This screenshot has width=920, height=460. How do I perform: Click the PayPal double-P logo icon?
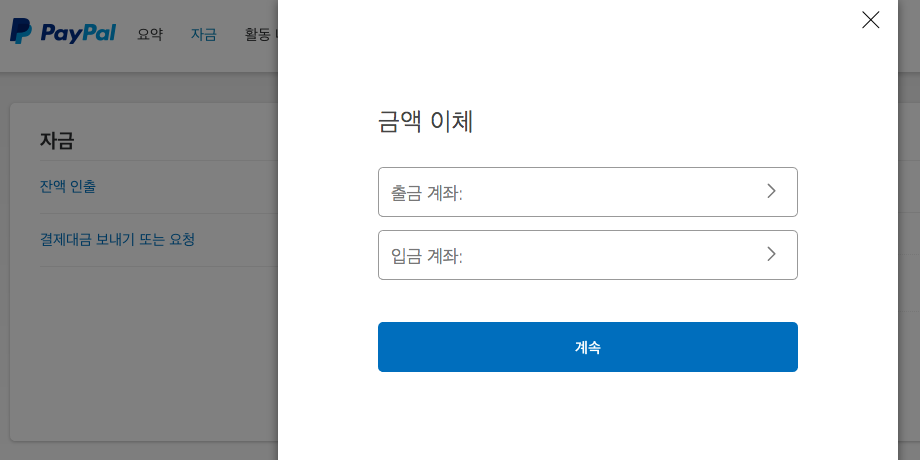tap(20, 32)
